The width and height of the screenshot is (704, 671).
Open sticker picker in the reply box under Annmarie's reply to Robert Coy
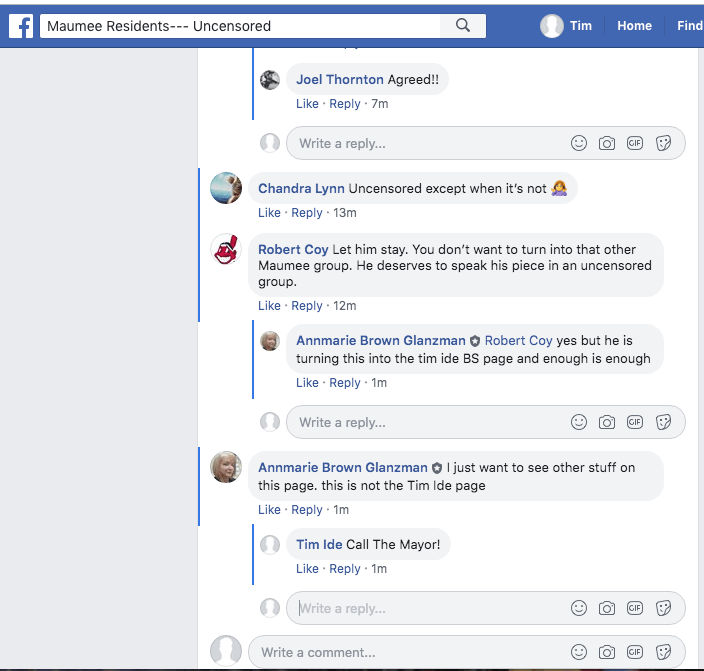663,422
